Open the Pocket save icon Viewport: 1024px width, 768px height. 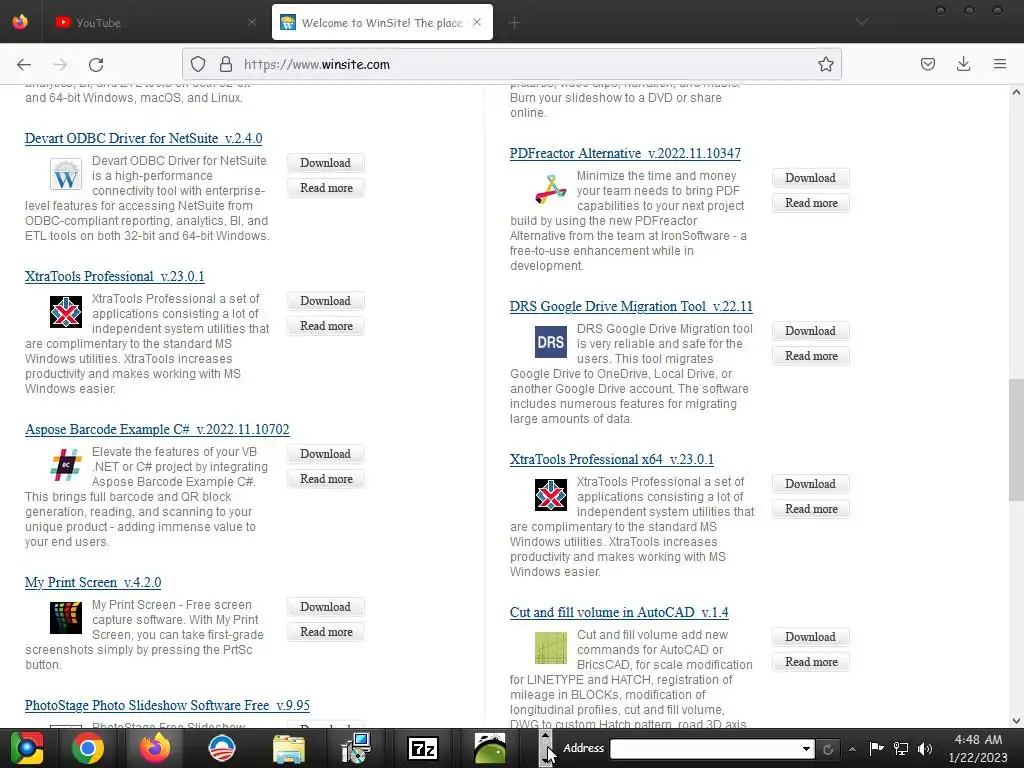point(927,64)
